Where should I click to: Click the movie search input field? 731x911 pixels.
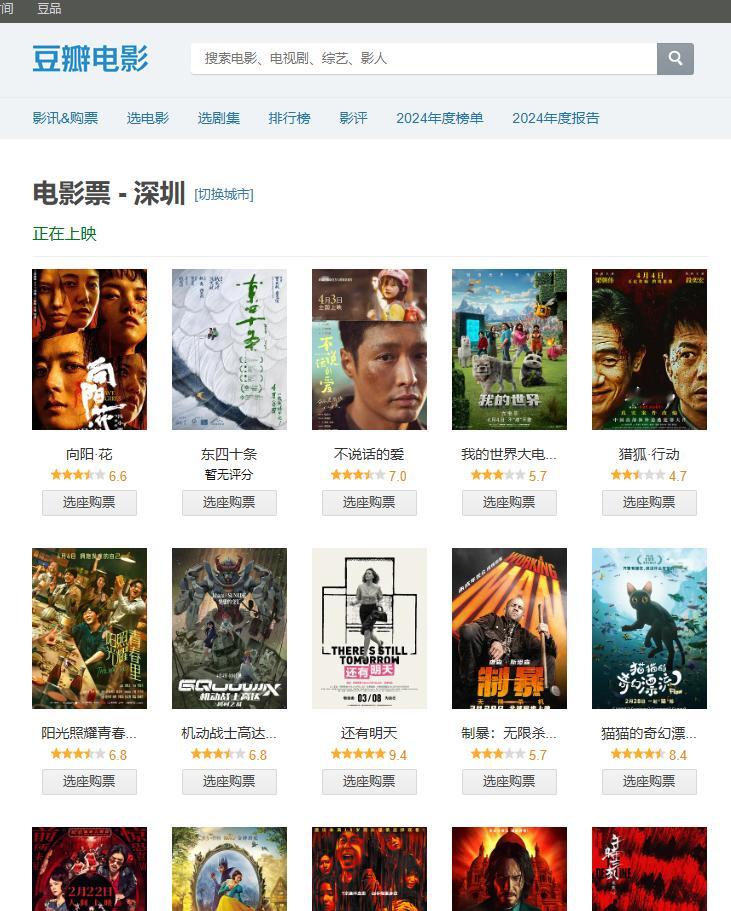coord(424,59)
